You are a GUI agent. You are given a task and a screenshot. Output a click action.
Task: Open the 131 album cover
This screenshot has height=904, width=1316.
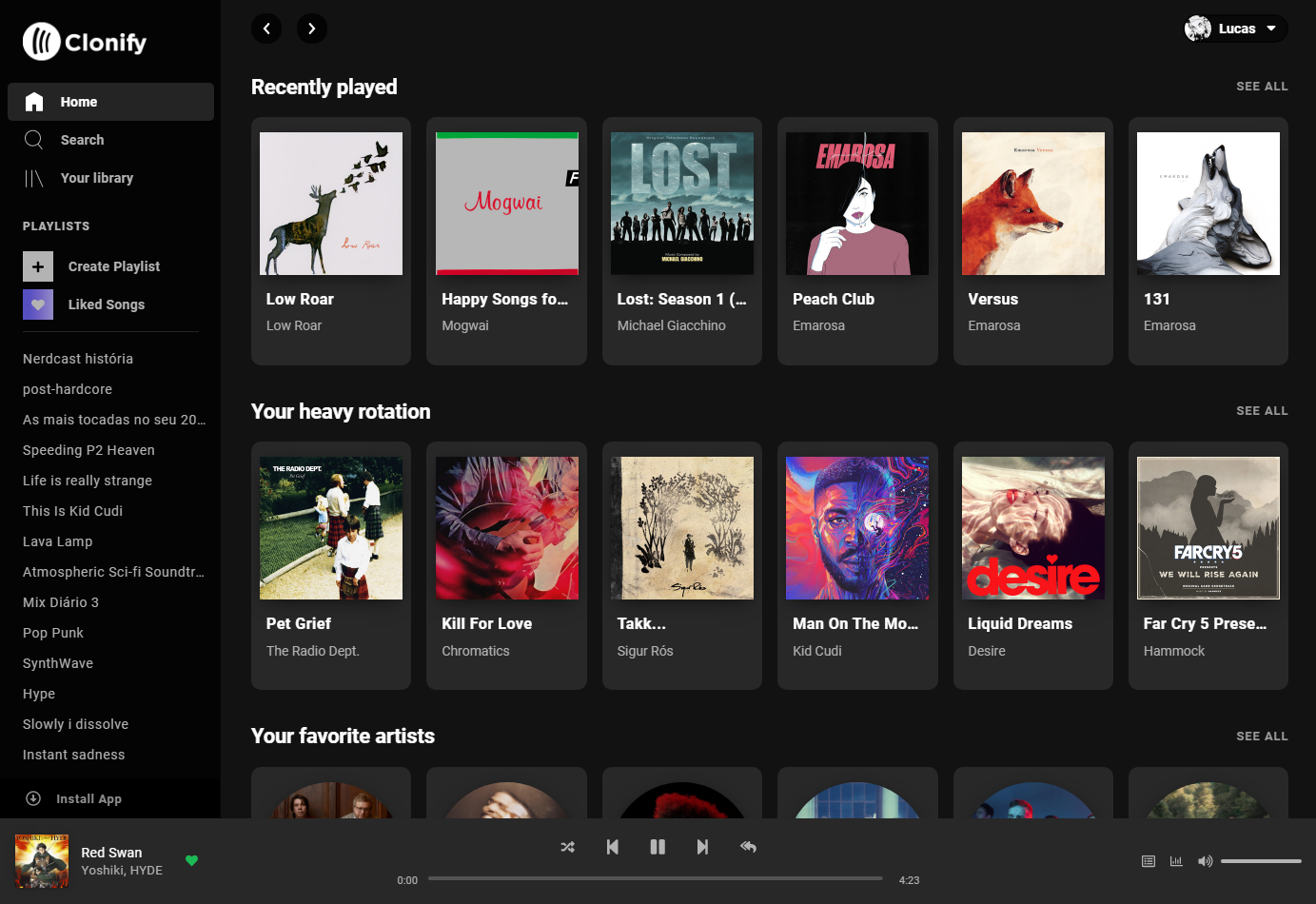pos(1208,204)
